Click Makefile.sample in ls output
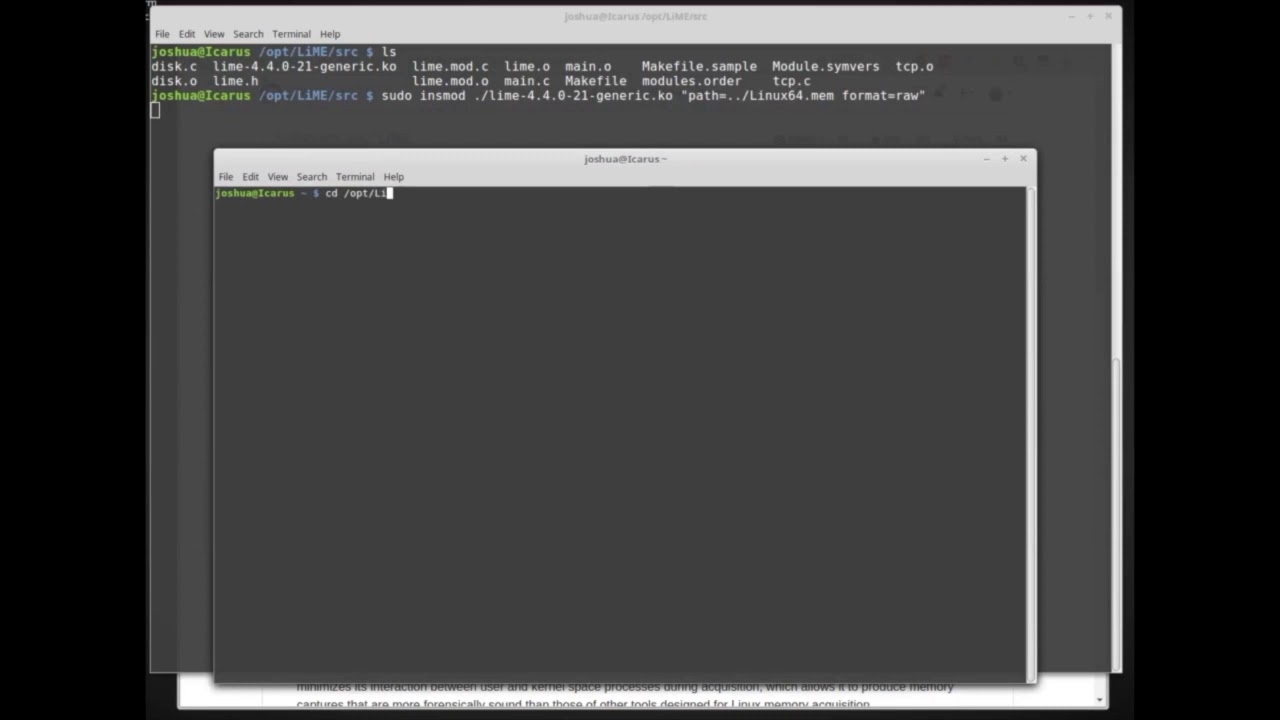This screenshot has width=1280, height=720. pyautogui.click(x=699, y=66)
